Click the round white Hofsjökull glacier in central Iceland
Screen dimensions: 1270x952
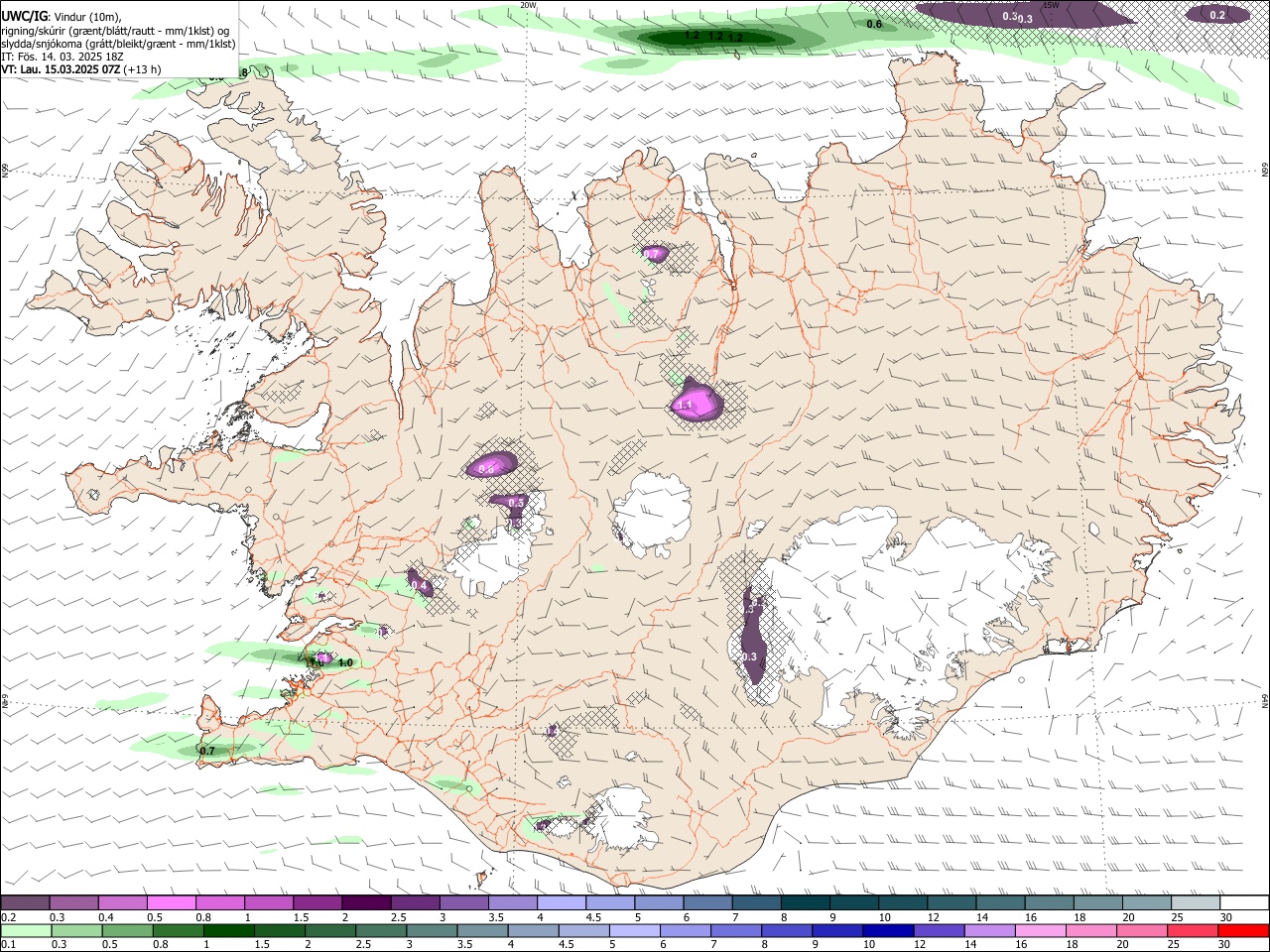(x=652, y=514)
